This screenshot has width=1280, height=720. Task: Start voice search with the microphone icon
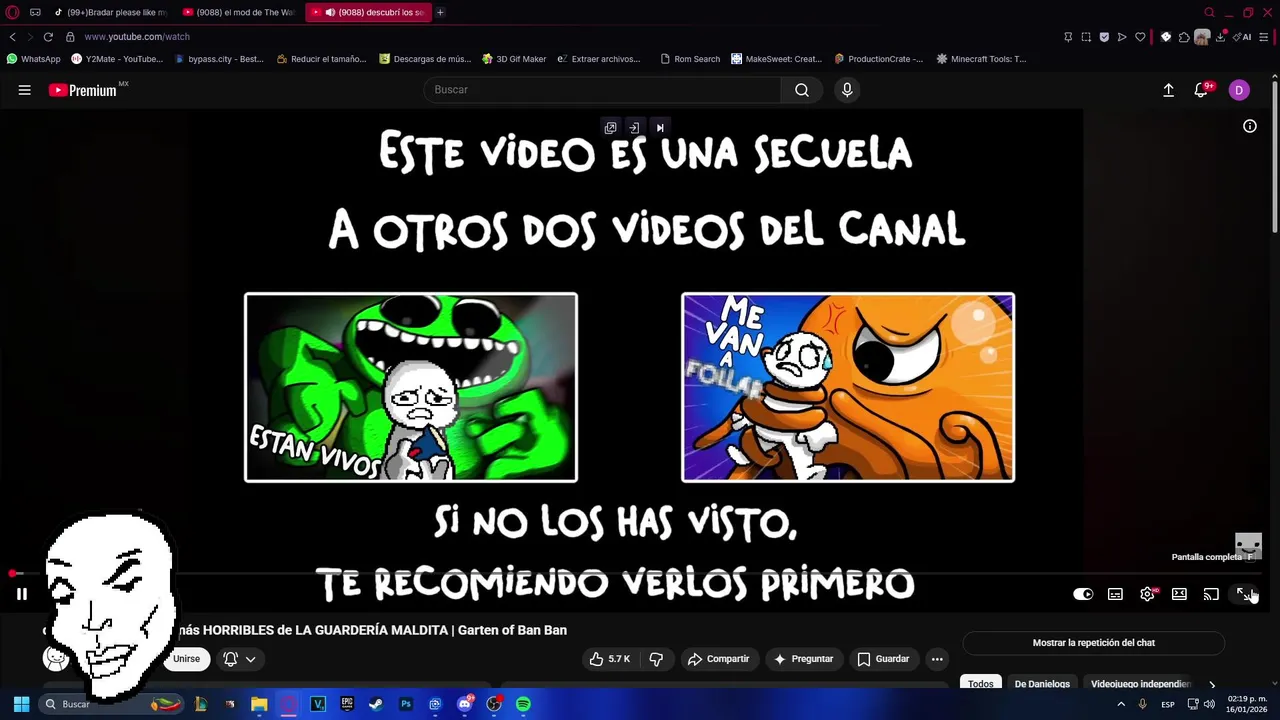click(x=847, y=90)
